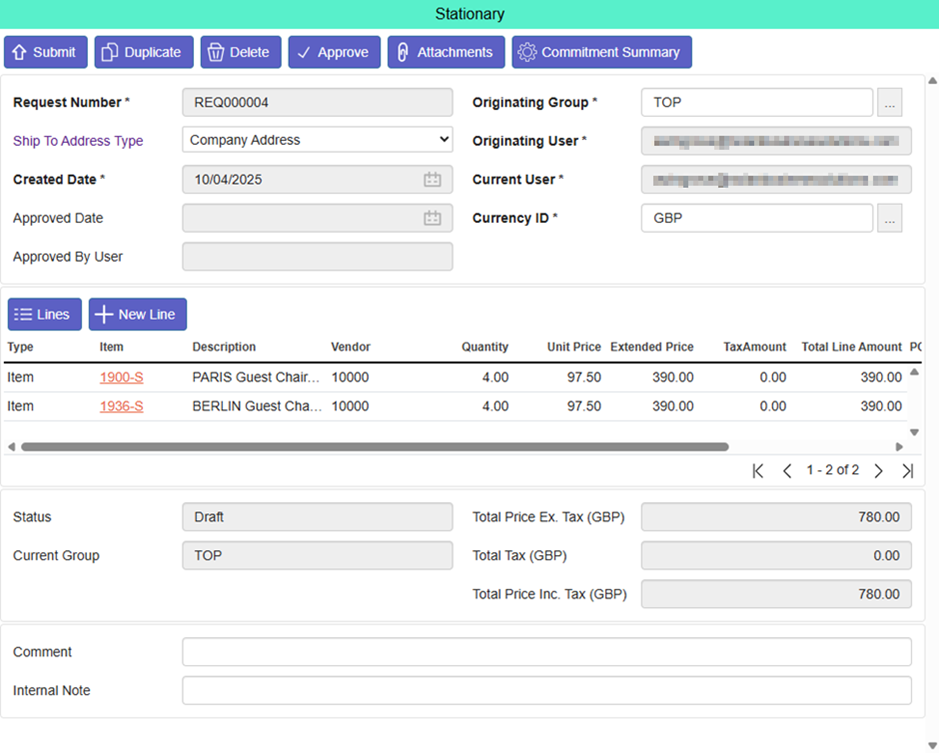Open item 1936-S details link
This screenshot has height=753, width=939.
[x=121, y=406]
